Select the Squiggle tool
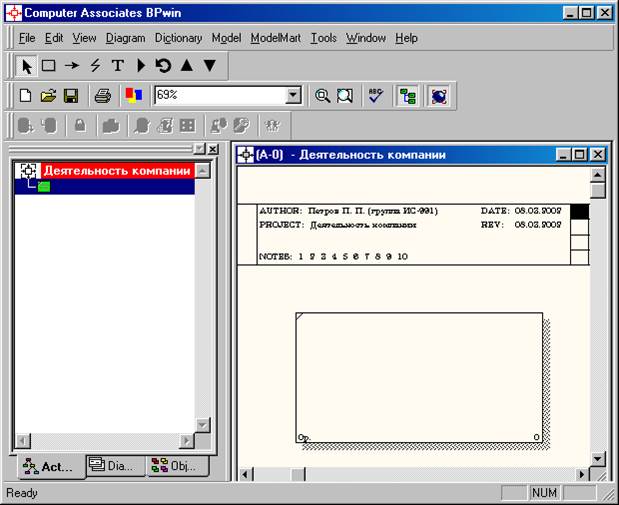 95,65
